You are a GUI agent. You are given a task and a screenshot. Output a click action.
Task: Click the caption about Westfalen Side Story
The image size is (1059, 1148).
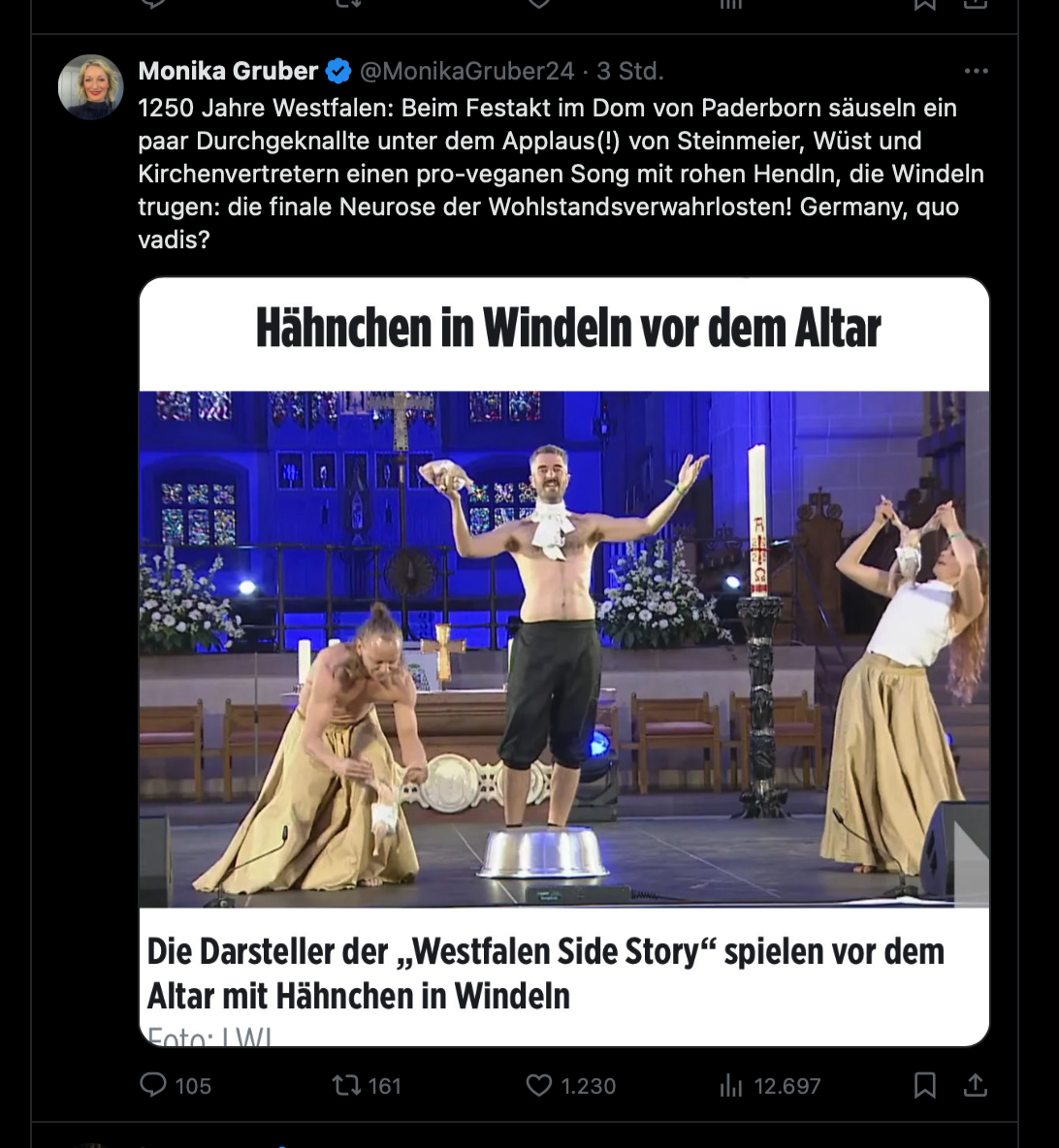tap(545, 973)
